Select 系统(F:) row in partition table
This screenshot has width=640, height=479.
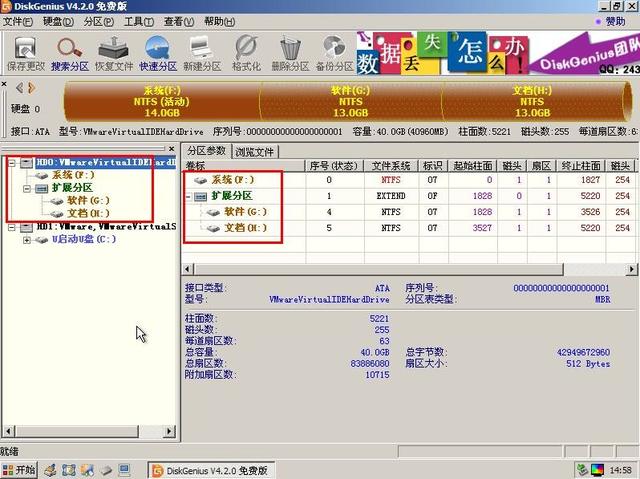tap(409, 180)
